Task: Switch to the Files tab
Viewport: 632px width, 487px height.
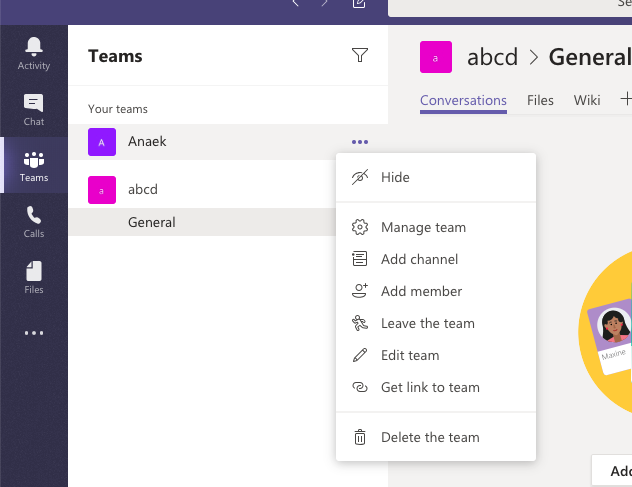Action: 540,100
